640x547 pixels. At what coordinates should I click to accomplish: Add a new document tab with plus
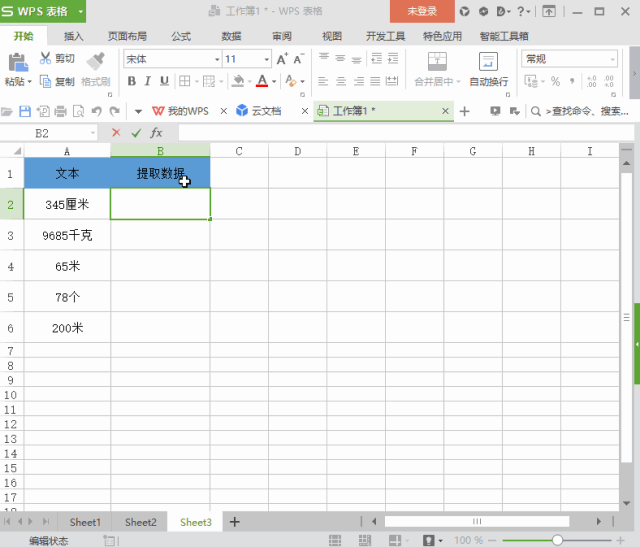pos(464,111)
